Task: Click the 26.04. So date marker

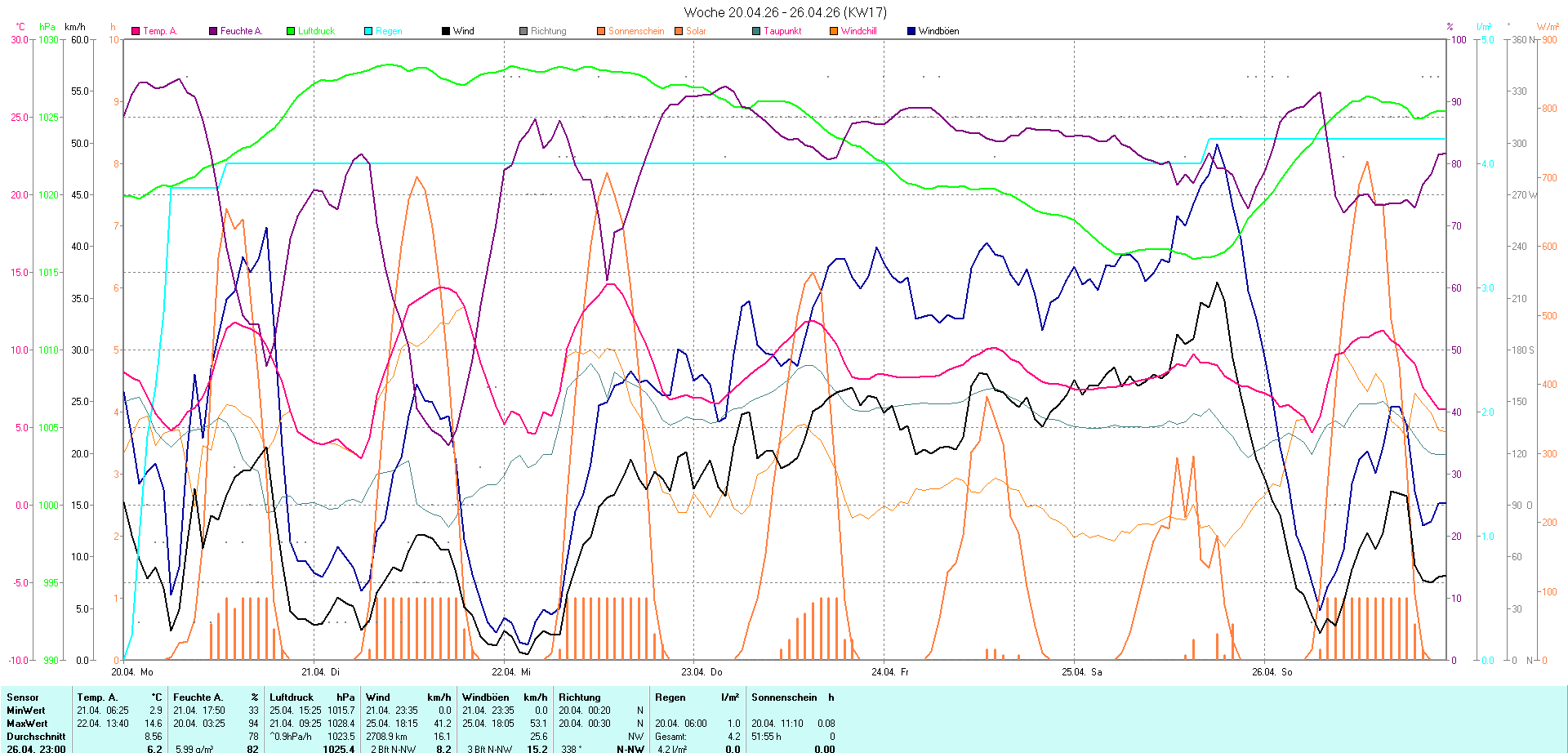Action: click(1272, 672)
